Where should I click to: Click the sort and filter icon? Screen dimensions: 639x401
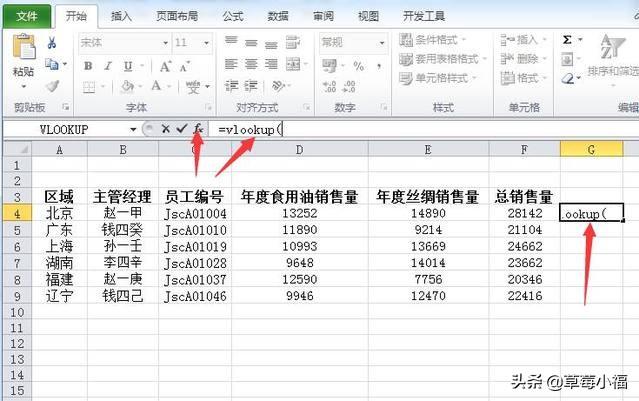pyautogui.click(x=612, y=46)
